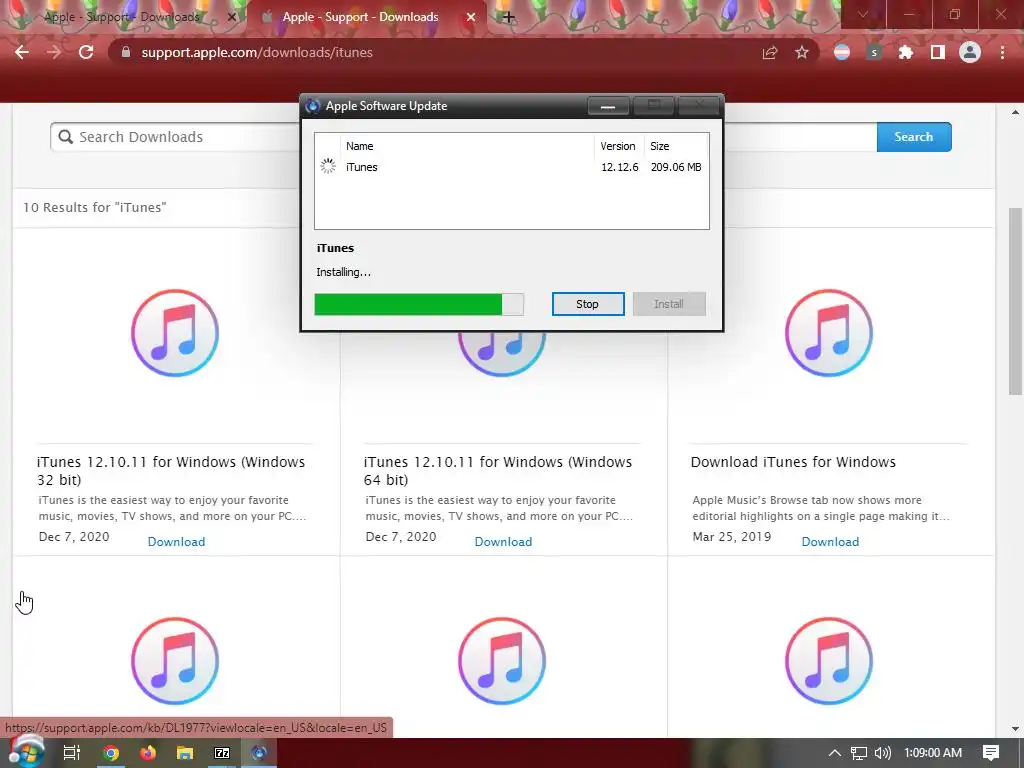Click iTunes icon above Download iTunes for Windows

(x=829, y=333)
